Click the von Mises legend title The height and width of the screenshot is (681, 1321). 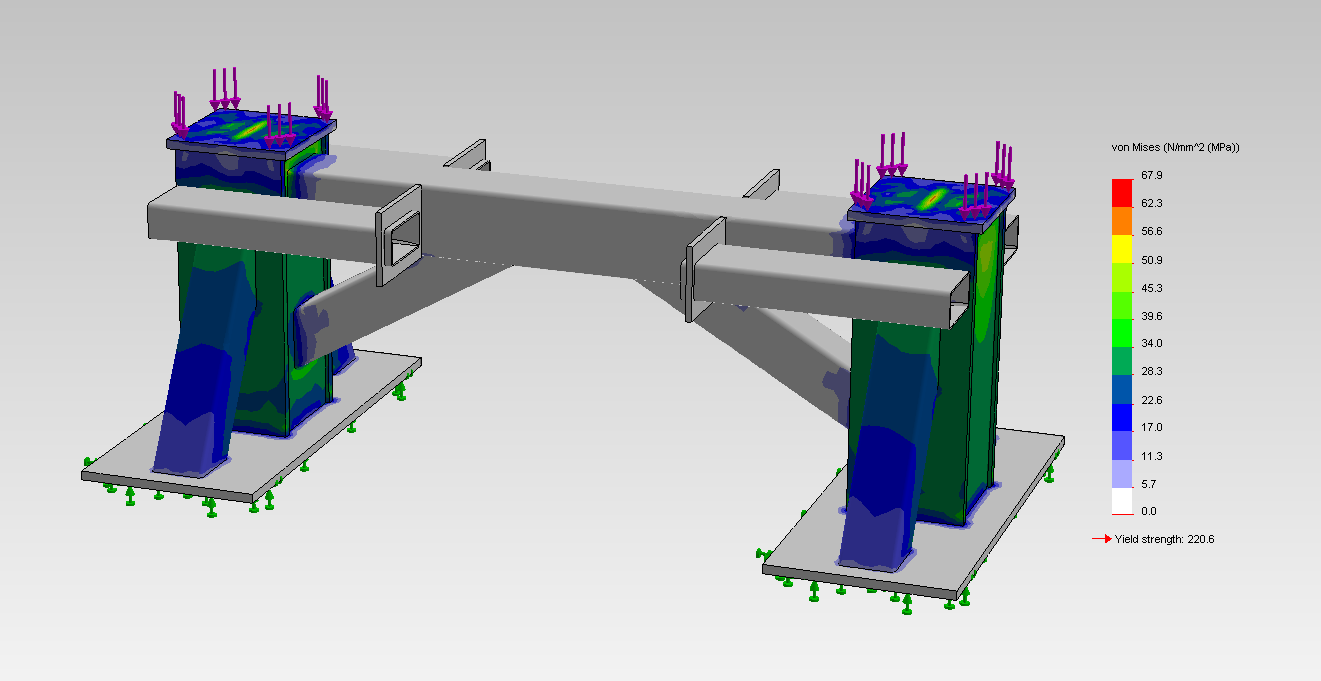tap(1175, 147)
